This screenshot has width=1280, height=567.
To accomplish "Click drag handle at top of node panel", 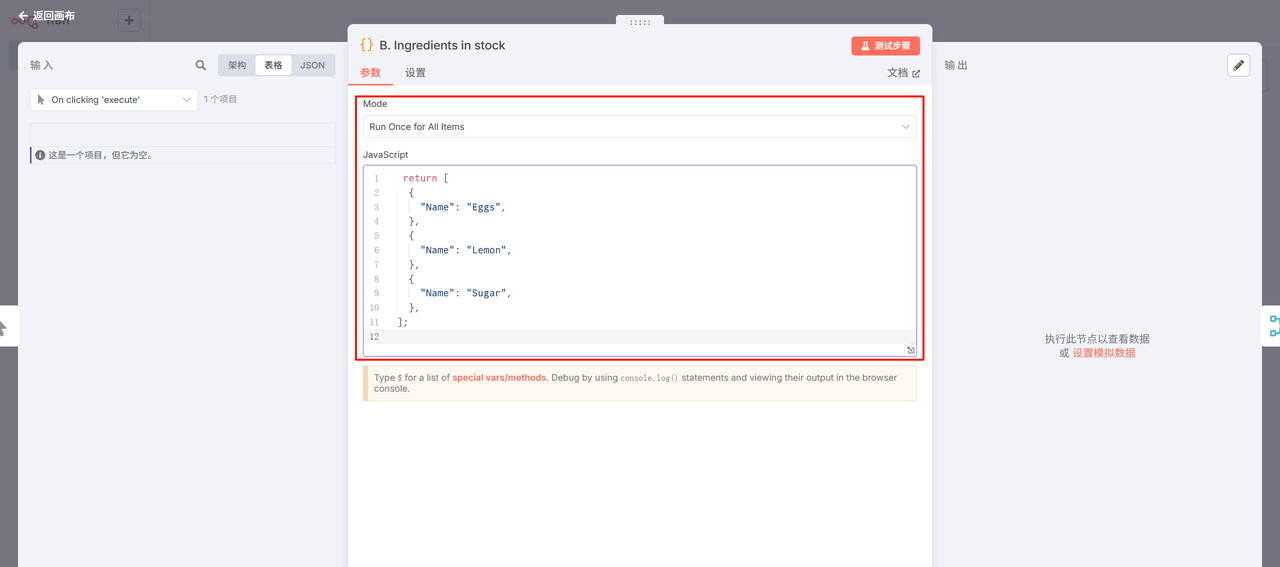I will (640, 21).
